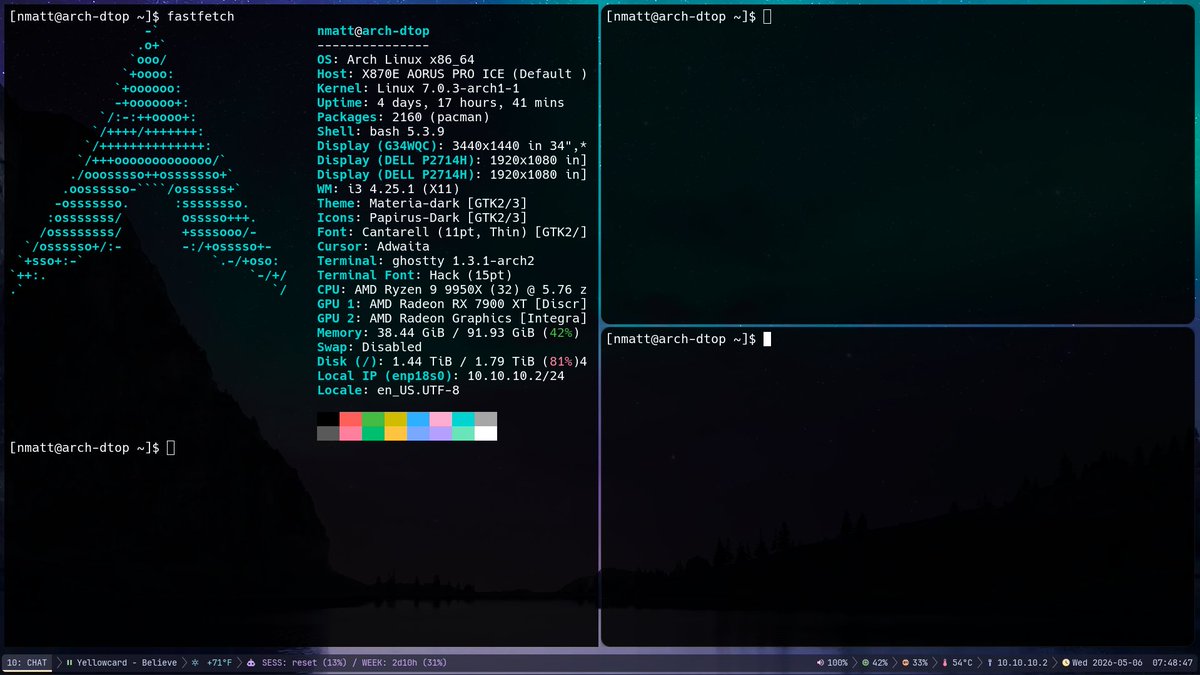Click the clock icon before Wed 2026-05-06
Screen dimensions: 1200x675
pyautogui.click(x=1066, y=663)
